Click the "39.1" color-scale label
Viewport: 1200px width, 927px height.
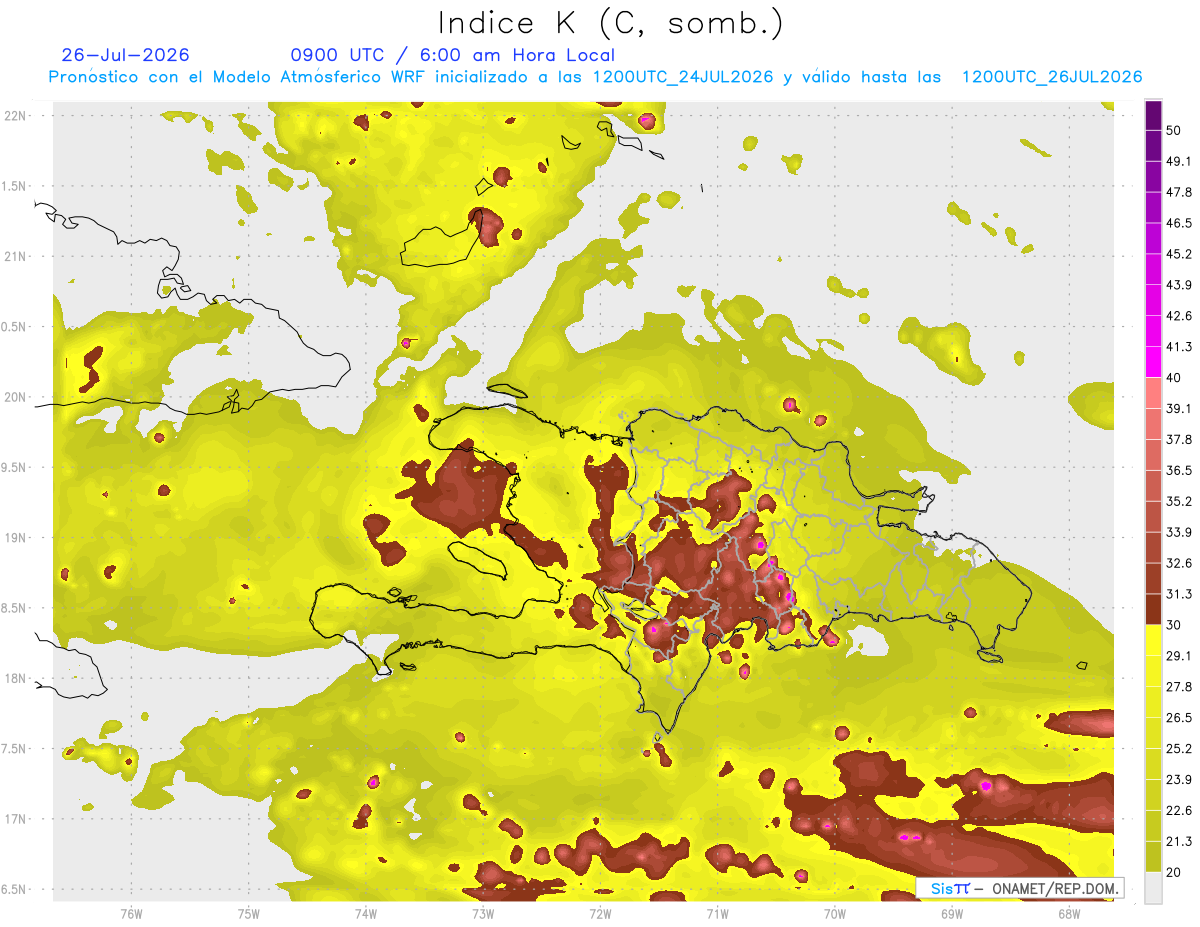pyautogui.click(x=1179, y=409)
